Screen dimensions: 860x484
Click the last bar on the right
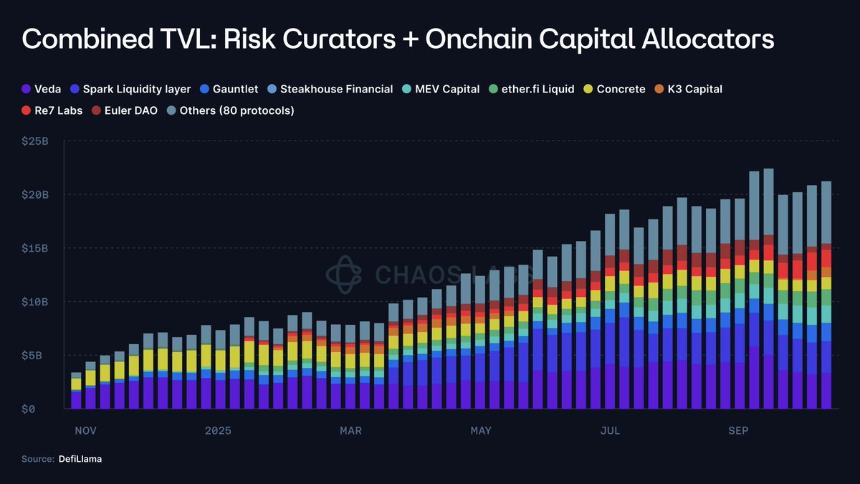[x=826, y=295]
